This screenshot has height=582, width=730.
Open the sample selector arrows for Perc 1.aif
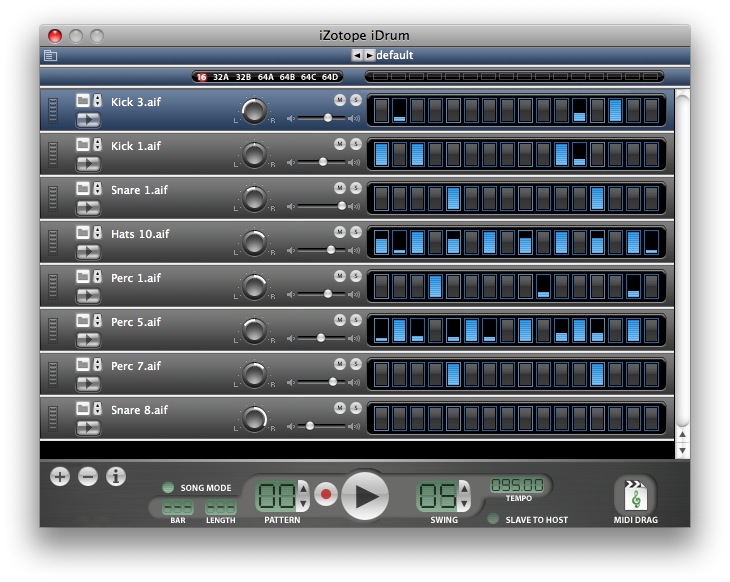pyautogui.click(x=97, y=277)
